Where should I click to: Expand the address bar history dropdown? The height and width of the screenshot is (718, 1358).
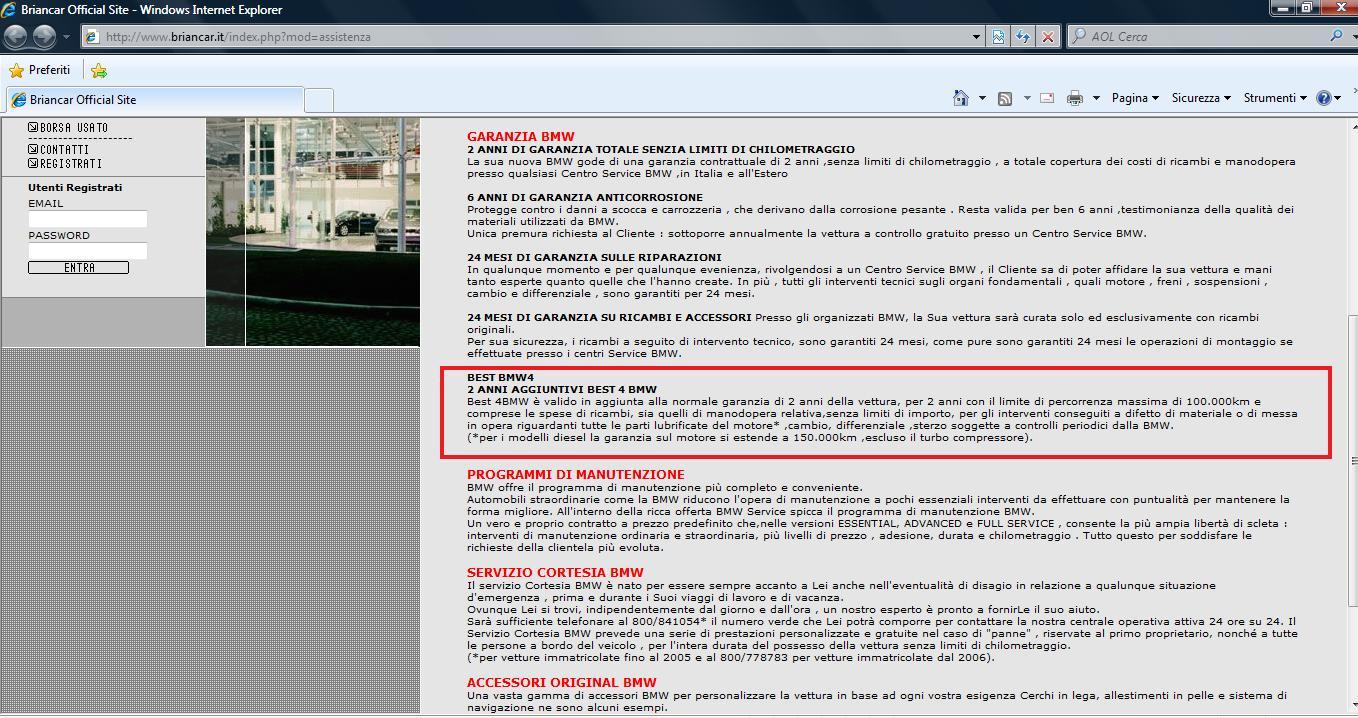click(x=977, y=37)
